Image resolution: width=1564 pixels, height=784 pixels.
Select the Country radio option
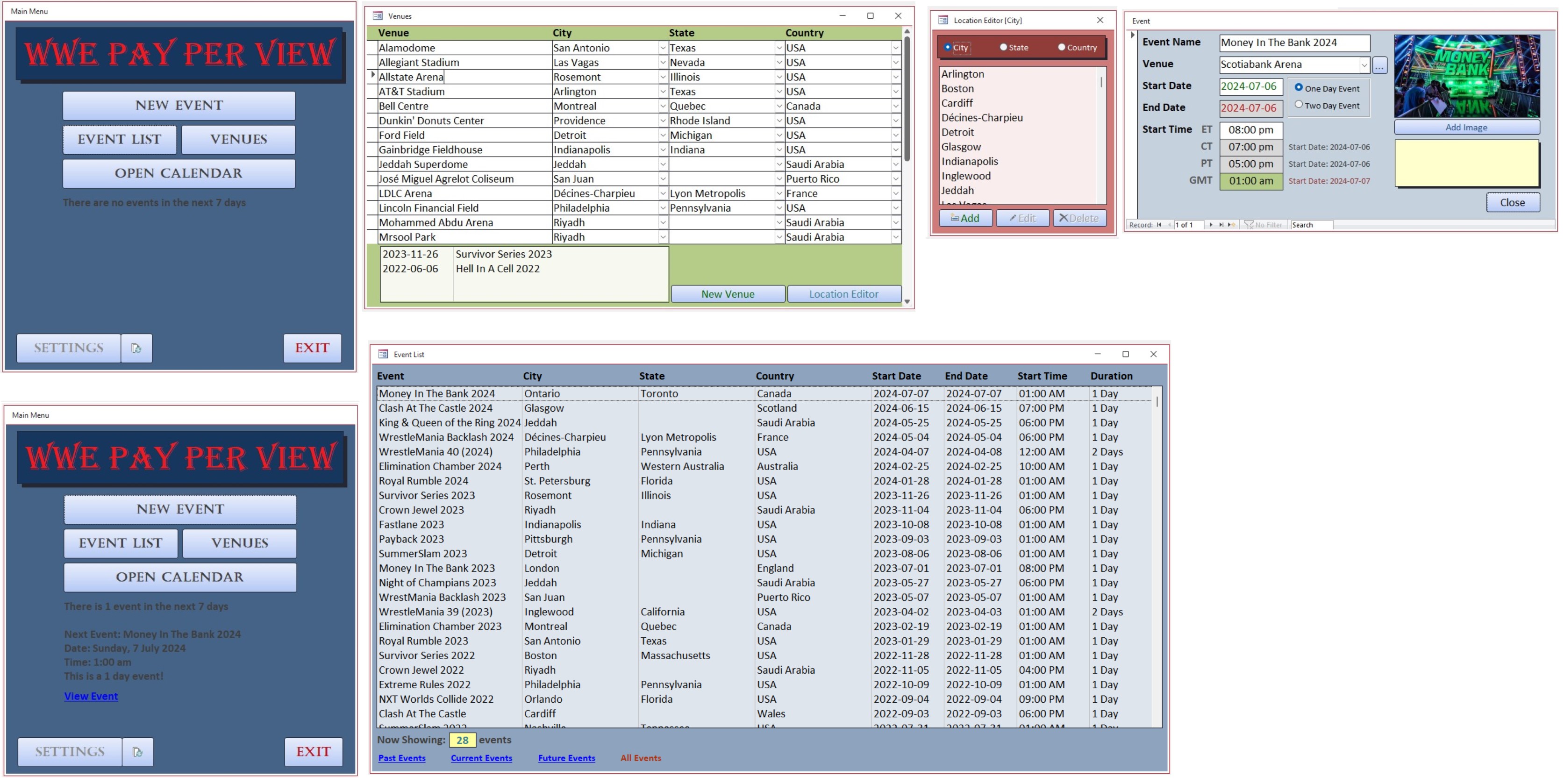click(x=1061, y=47)
